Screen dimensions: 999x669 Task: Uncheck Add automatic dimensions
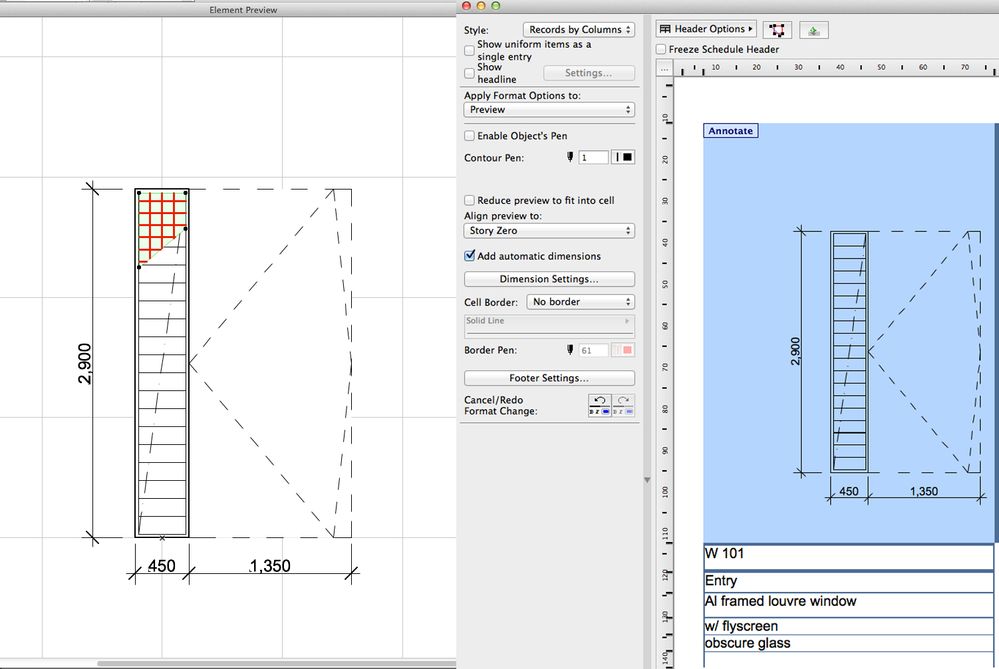470,256
